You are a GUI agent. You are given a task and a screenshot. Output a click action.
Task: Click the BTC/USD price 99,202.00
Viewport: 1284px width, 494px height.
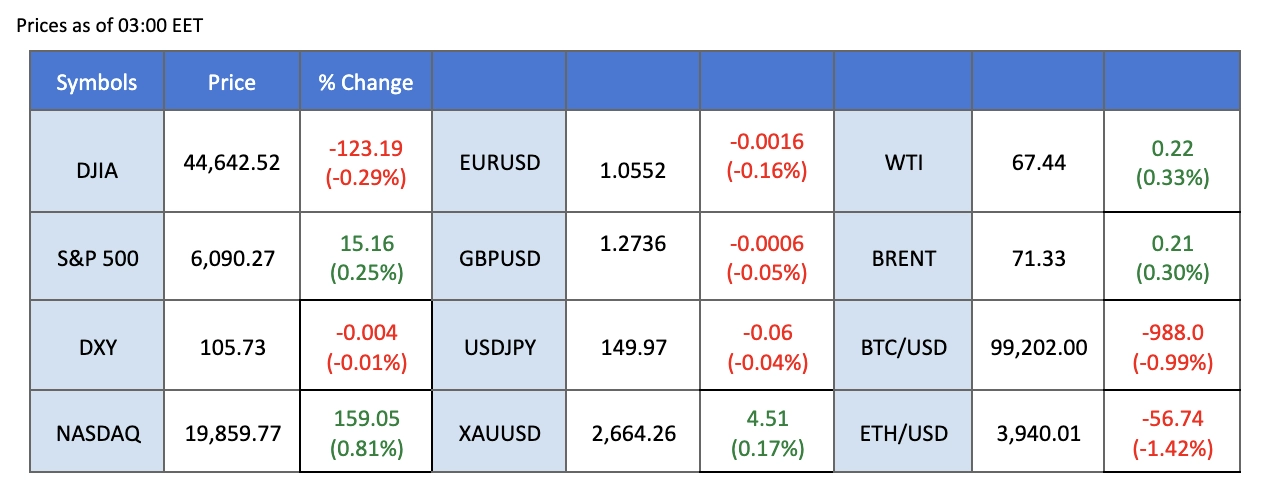(x=1036, y=347)
